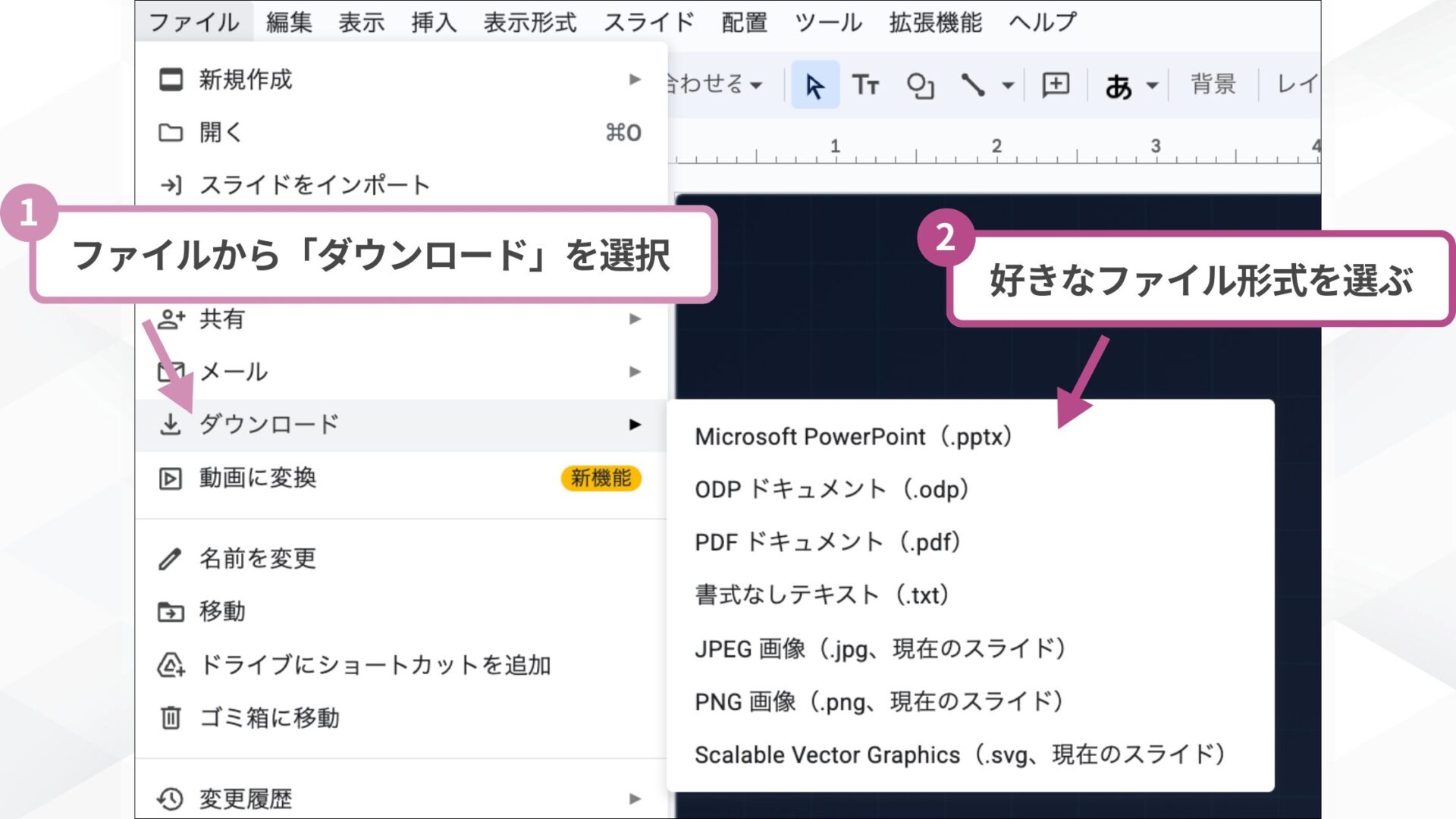This screenshot has height=819, width=1456.
Task: Select the text box tool
Action: 867,85
